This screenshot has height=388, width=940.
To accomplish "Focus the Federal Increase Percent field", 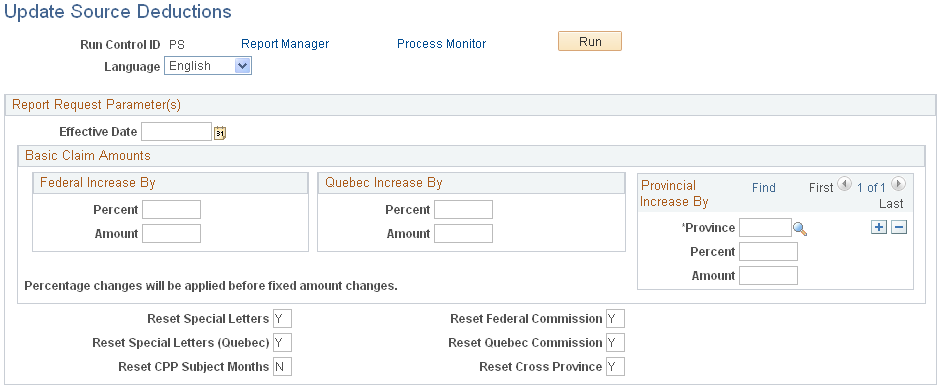I will pos(171,210).
